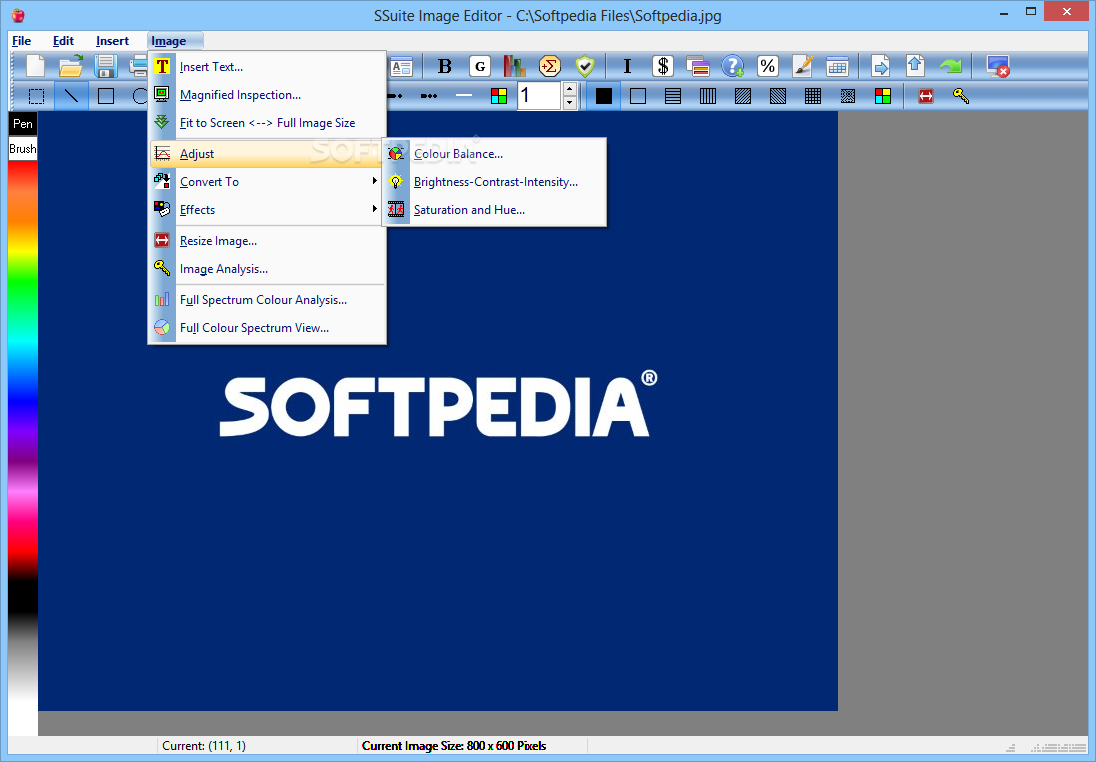The height and width of the screenshot is (762, 1096).
Task: Open the fill colour picker squares
Action: coord(883,96)
